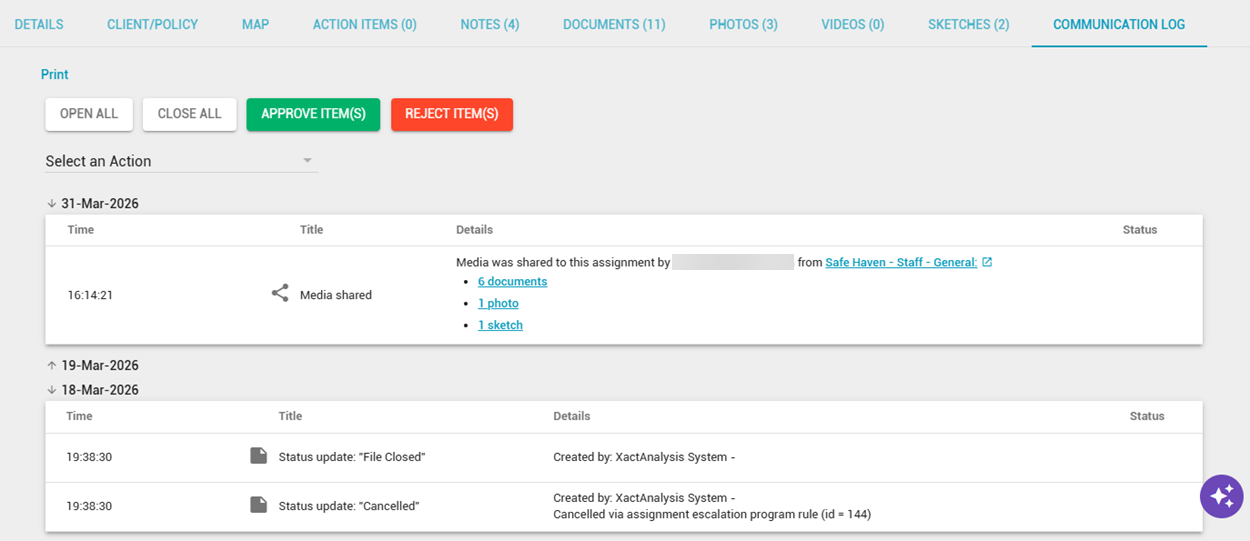Open the Photos (3) tab
The image size is (1250, 541).
743,24
